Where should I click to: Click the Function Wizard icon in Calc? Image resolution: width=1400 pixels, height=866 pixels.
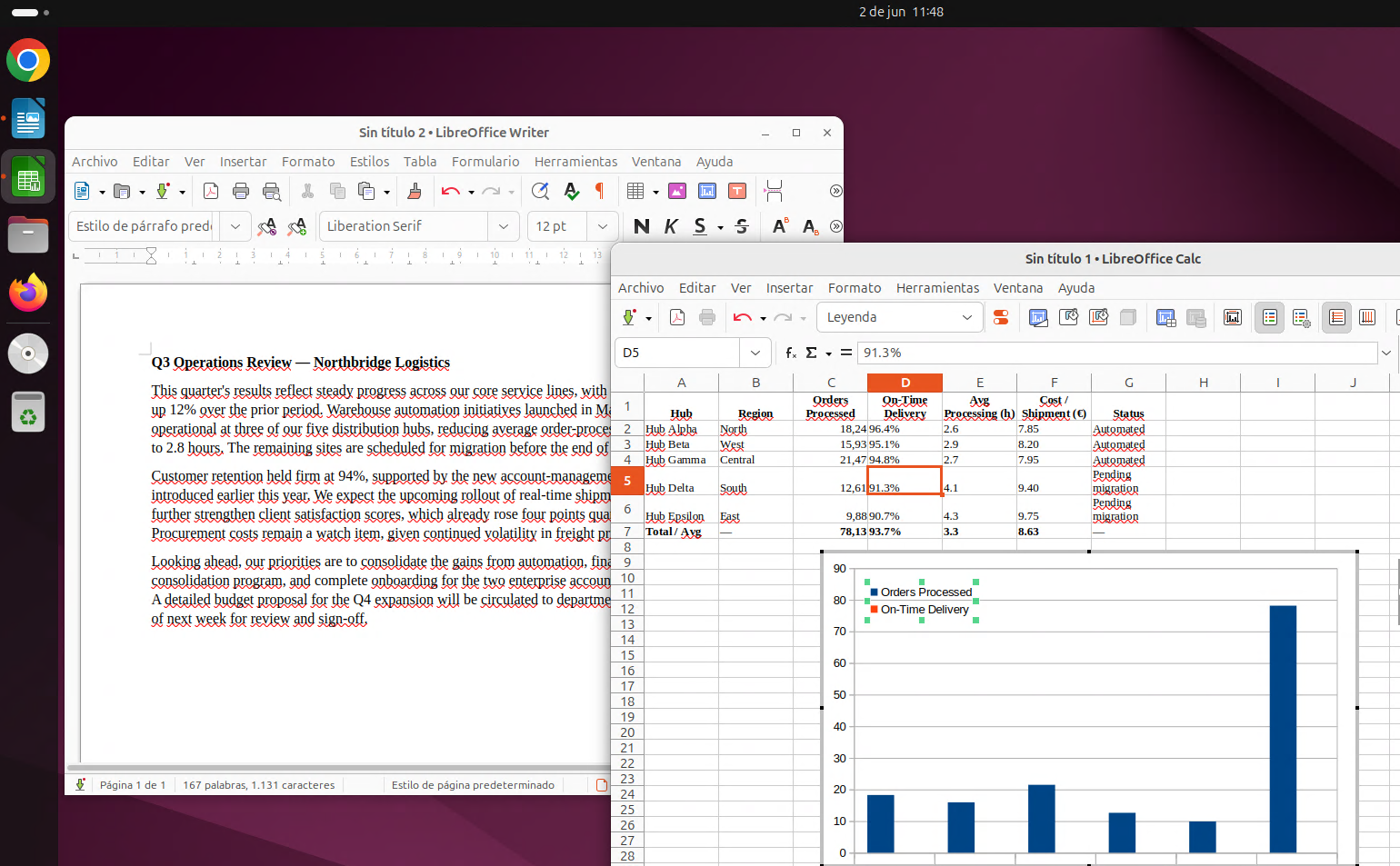791,353
